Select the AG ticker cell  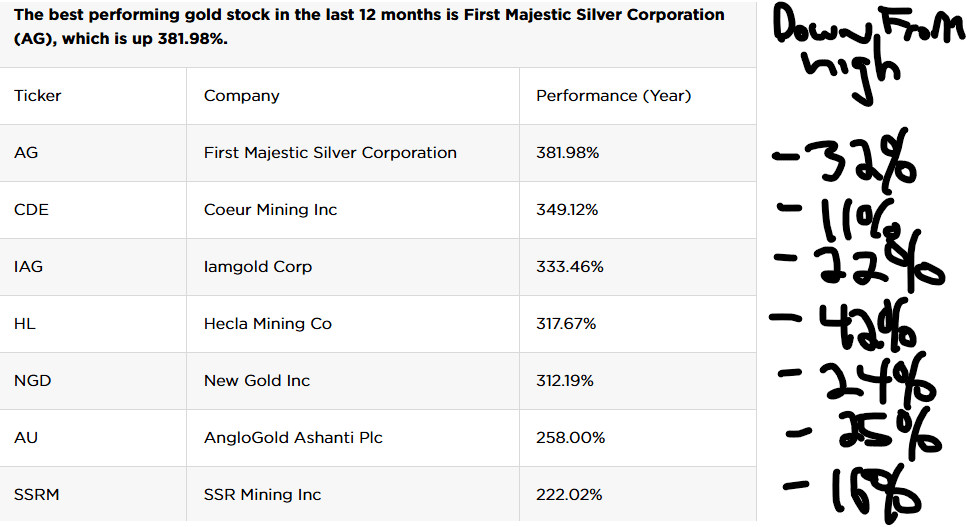[27, 153]
